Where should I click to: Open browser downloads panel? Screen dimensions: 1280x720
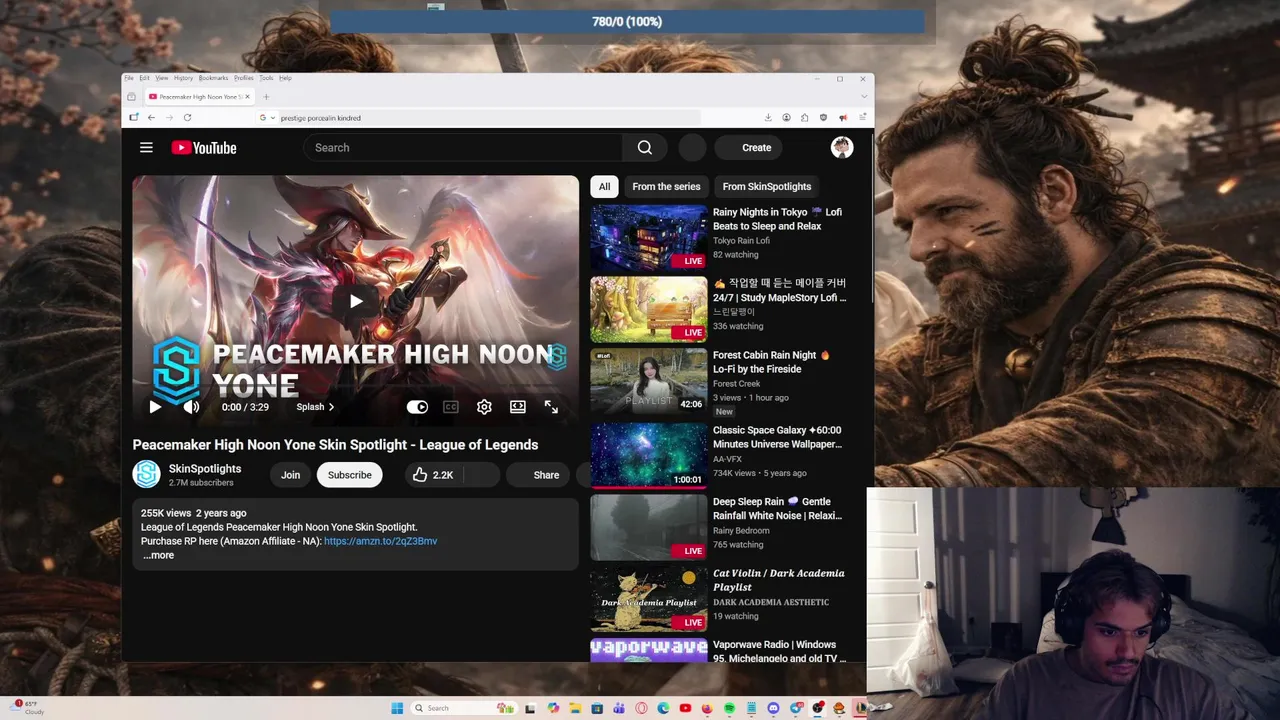point(768,118)
